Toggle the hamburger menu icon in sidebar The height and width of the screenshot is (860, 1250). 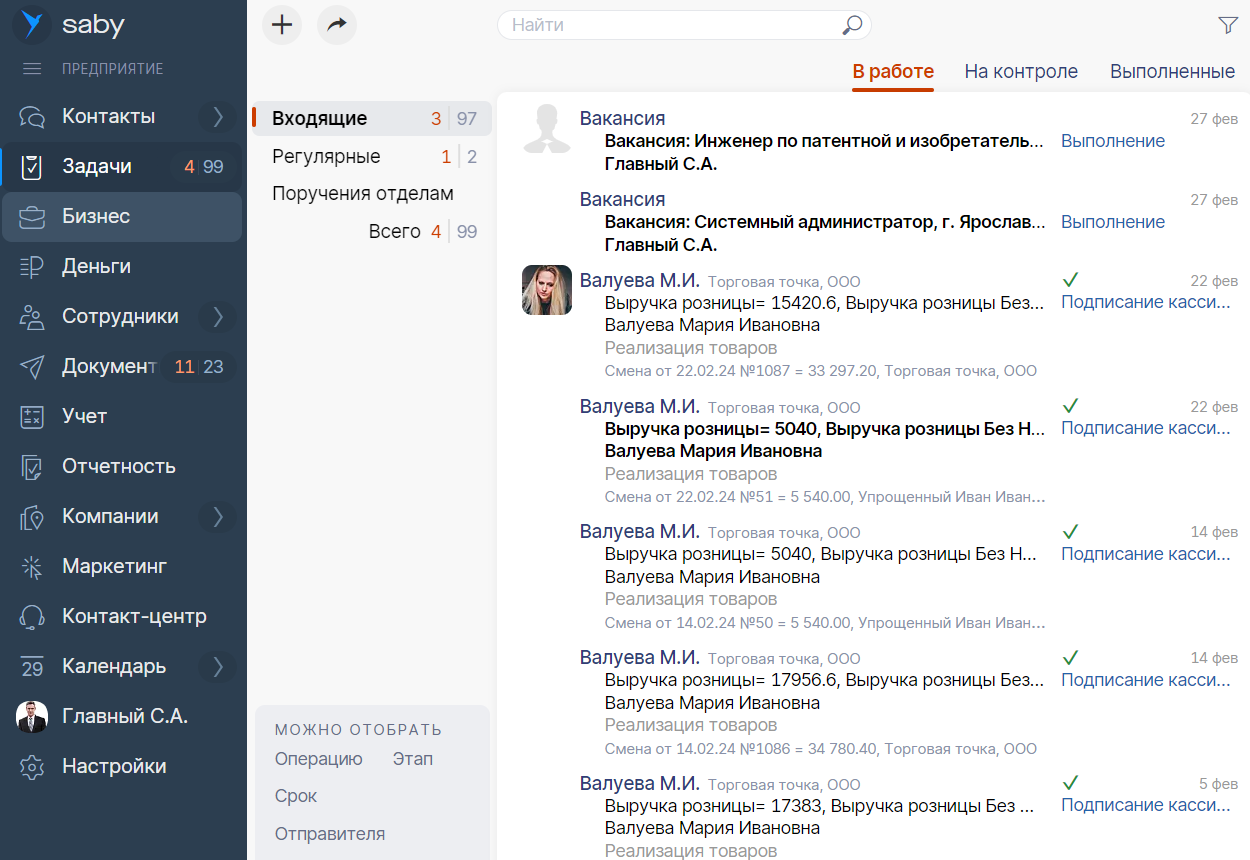tap(32, 69)
